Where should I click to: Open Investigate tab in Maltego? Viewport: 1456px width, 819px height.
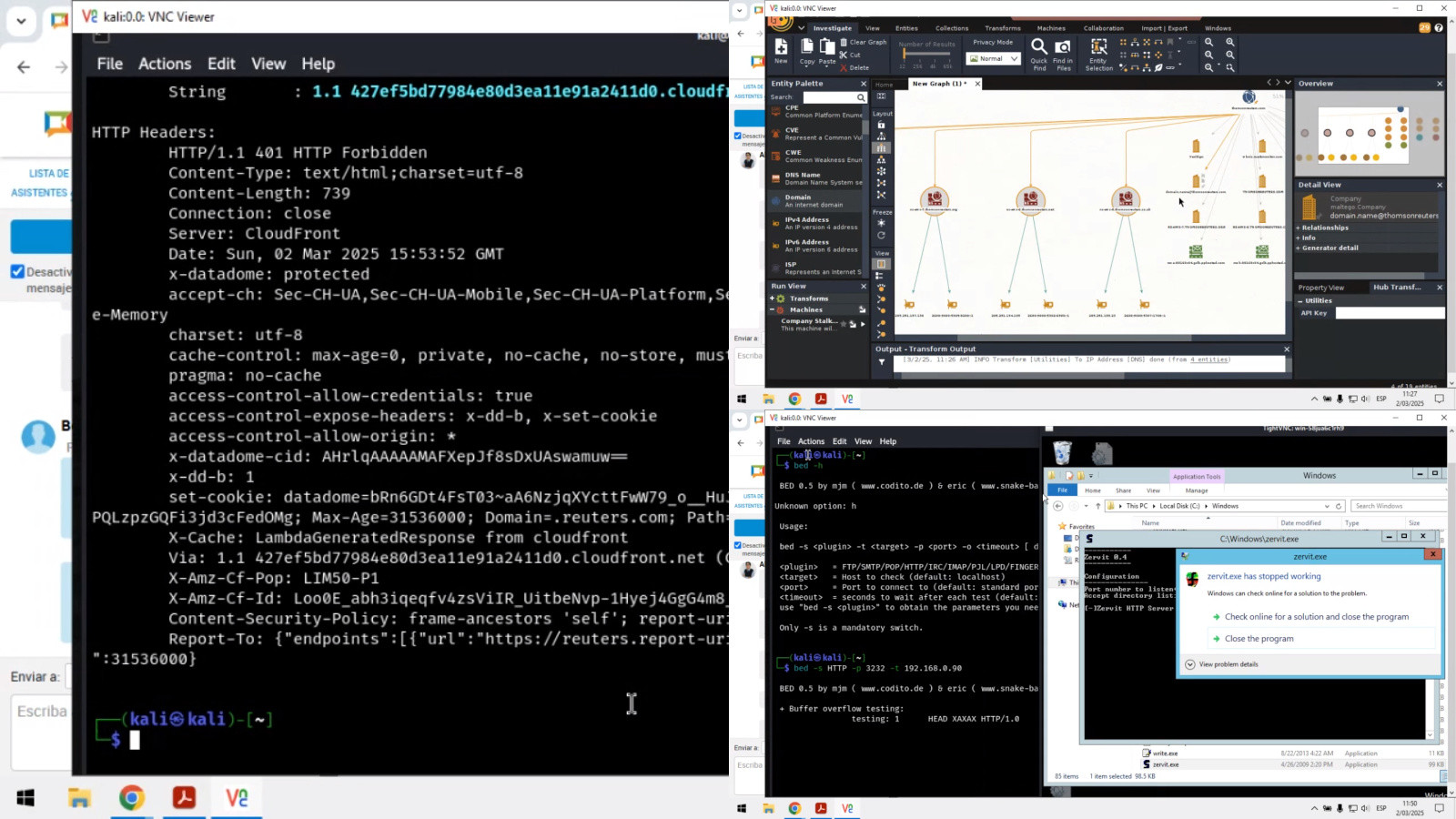[832, 28]
